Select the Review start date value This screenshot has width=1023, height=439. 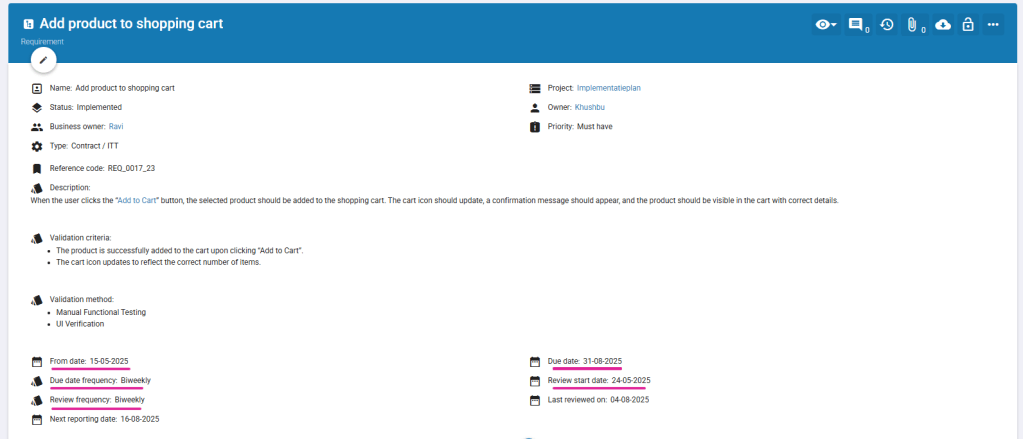pyautogui.click(x=630, y=380)
